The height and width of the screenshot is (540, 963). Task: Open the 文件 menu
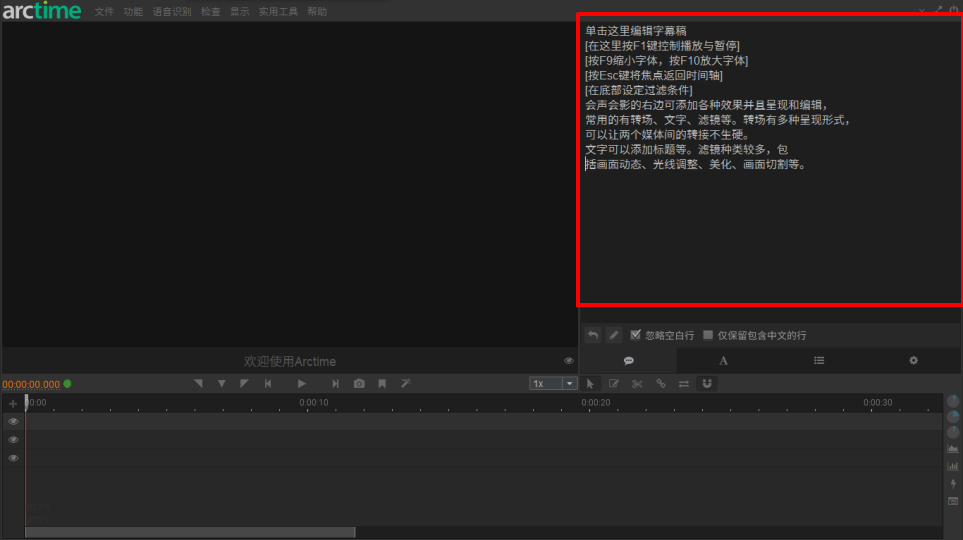coord(104,12)
